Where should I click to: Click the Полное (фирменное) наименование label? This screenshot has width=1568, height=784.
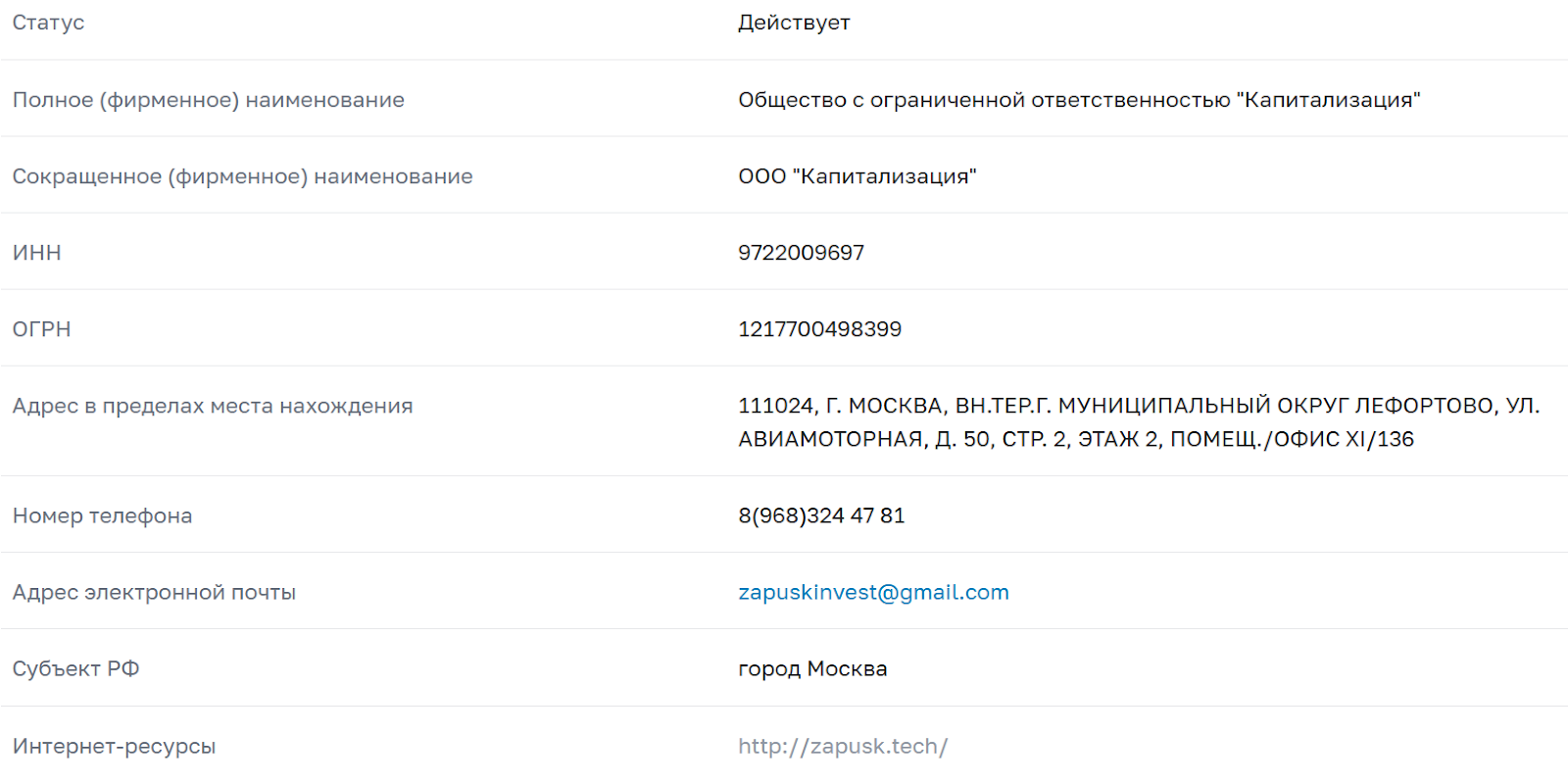tap(208, 100)
